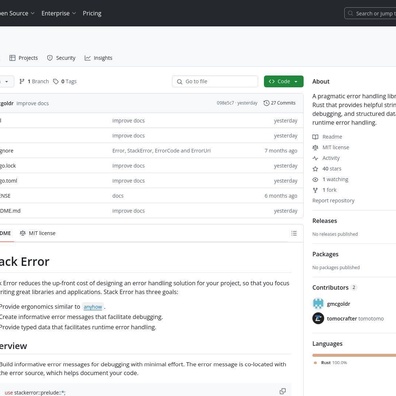Switch to the MIT license tab
Image resolution: width=396 pixels, height=396 pixels.
38,233
